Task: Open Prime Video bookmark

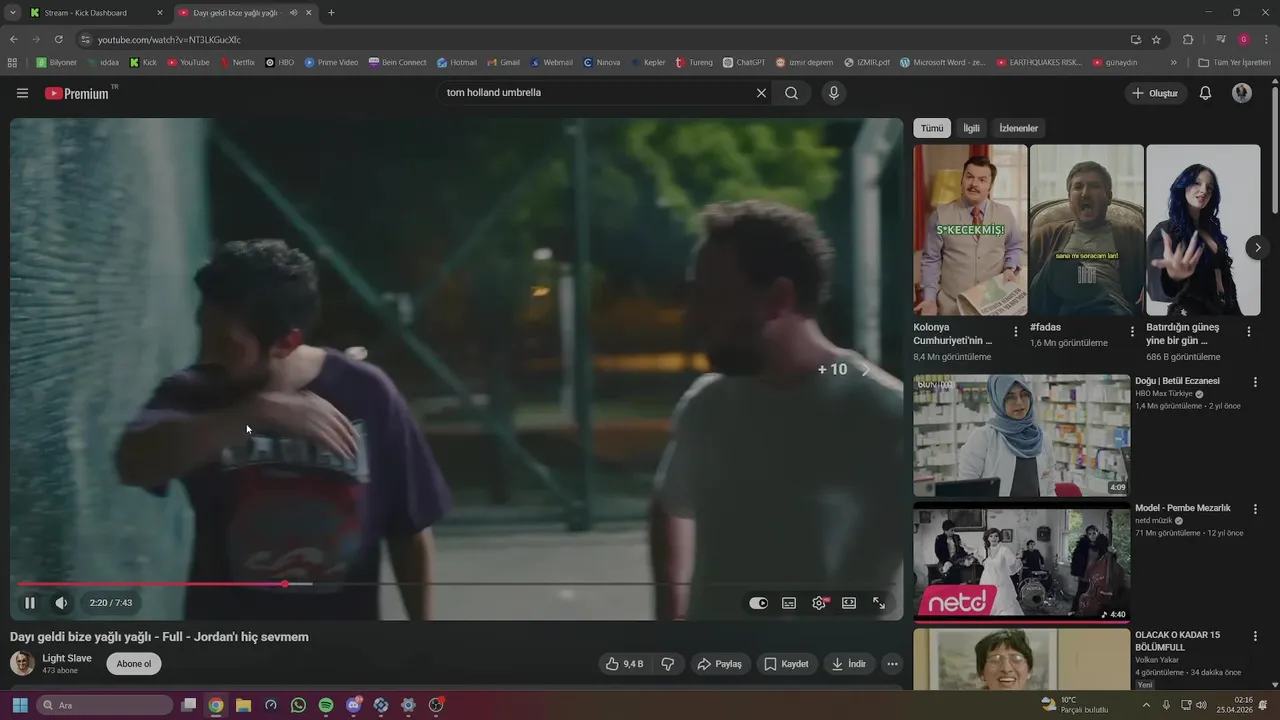Action: click(x=331, y=62)
